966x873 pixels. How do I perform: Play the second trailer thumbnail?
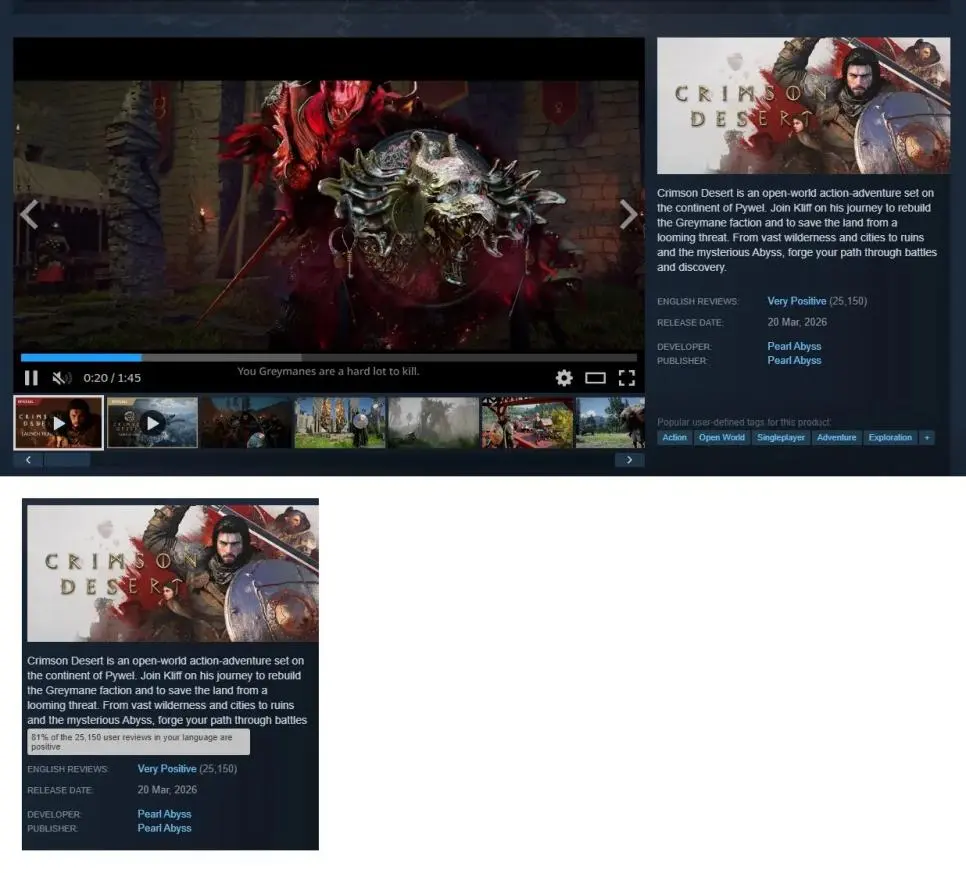point(152,423)
